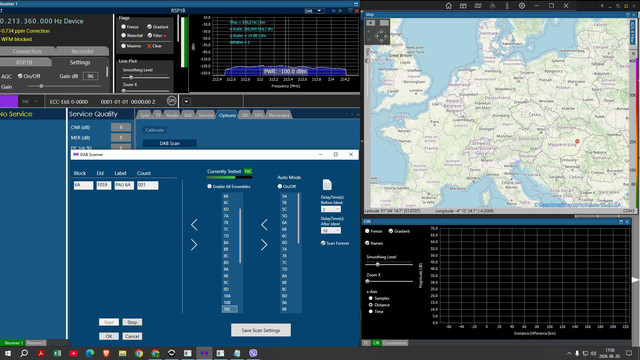
Task: Open the DelayTime Before Ident dropdown
Action: click(331, 209)
